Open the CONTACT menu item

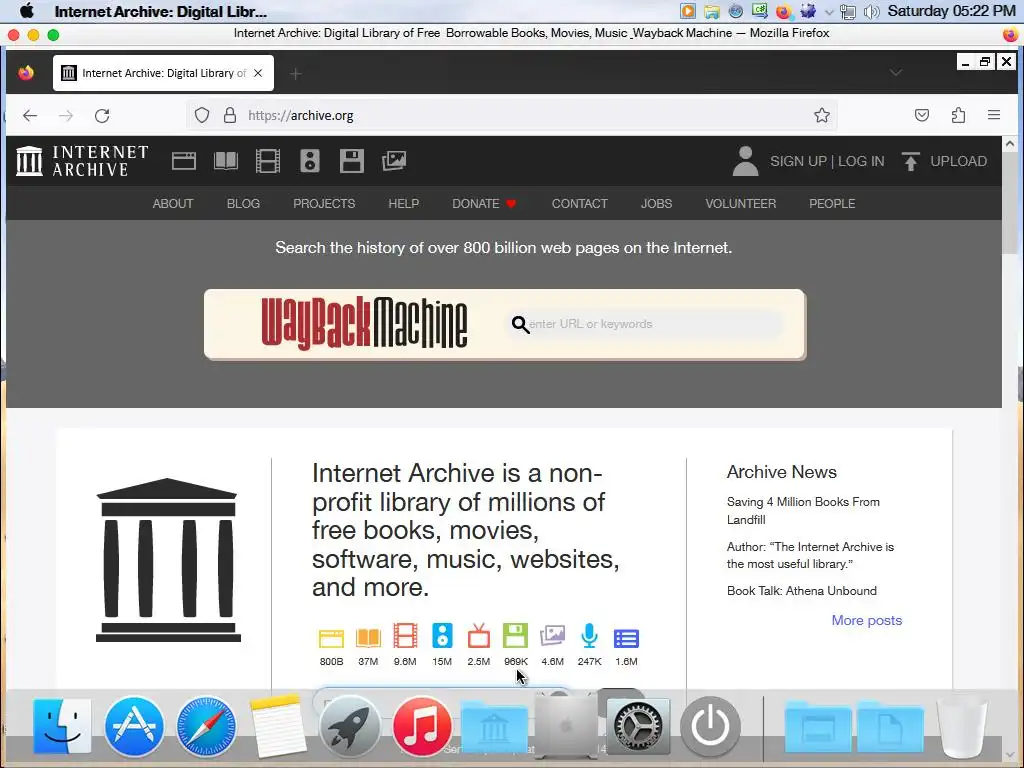coord(579,204)
